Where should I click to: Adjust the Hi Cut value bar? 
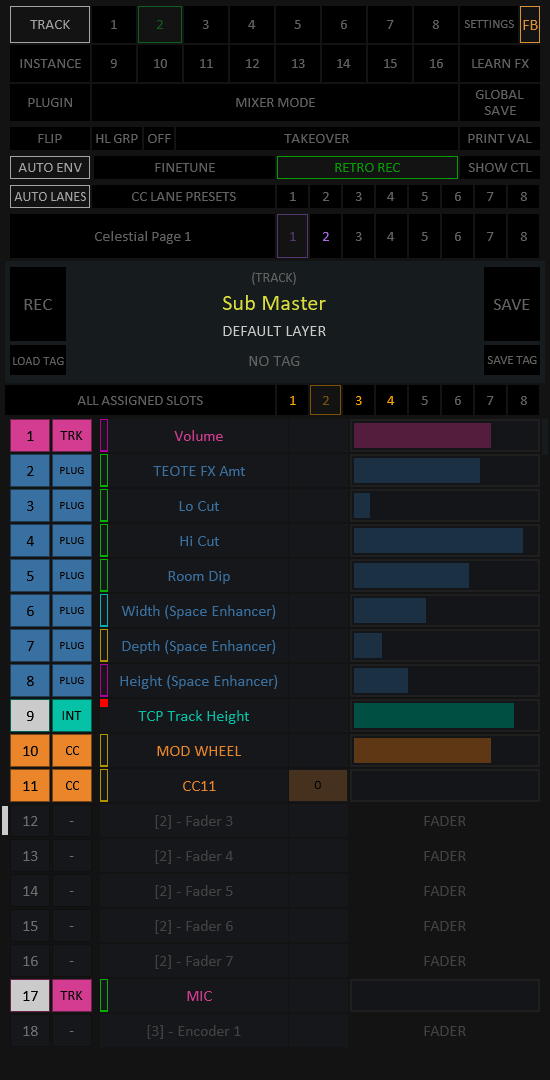click(445, 541)
